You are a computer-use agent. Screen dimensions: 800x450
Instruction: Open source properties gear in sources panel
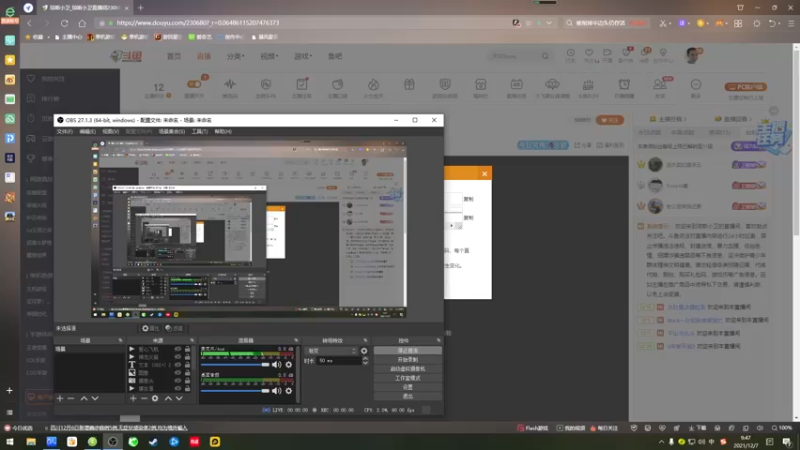[155, 398]
